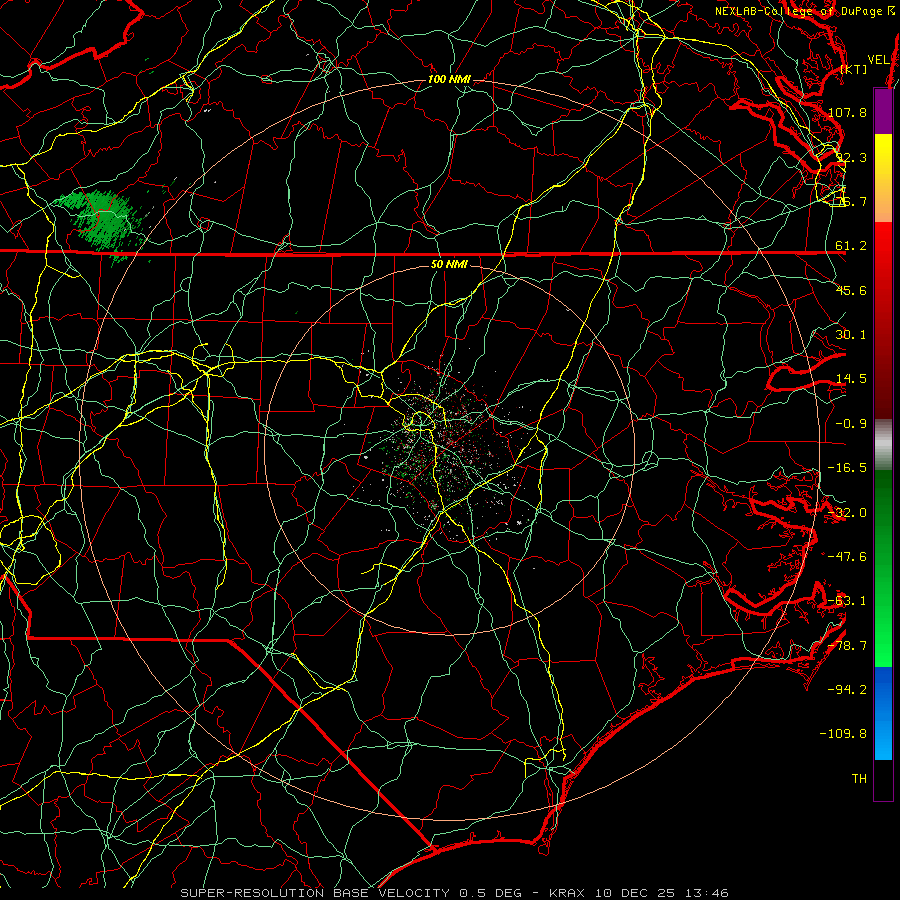Screen dimensions: 900x900
Task: Click the -109.8 legend value
Action: [x=844, y=734]
